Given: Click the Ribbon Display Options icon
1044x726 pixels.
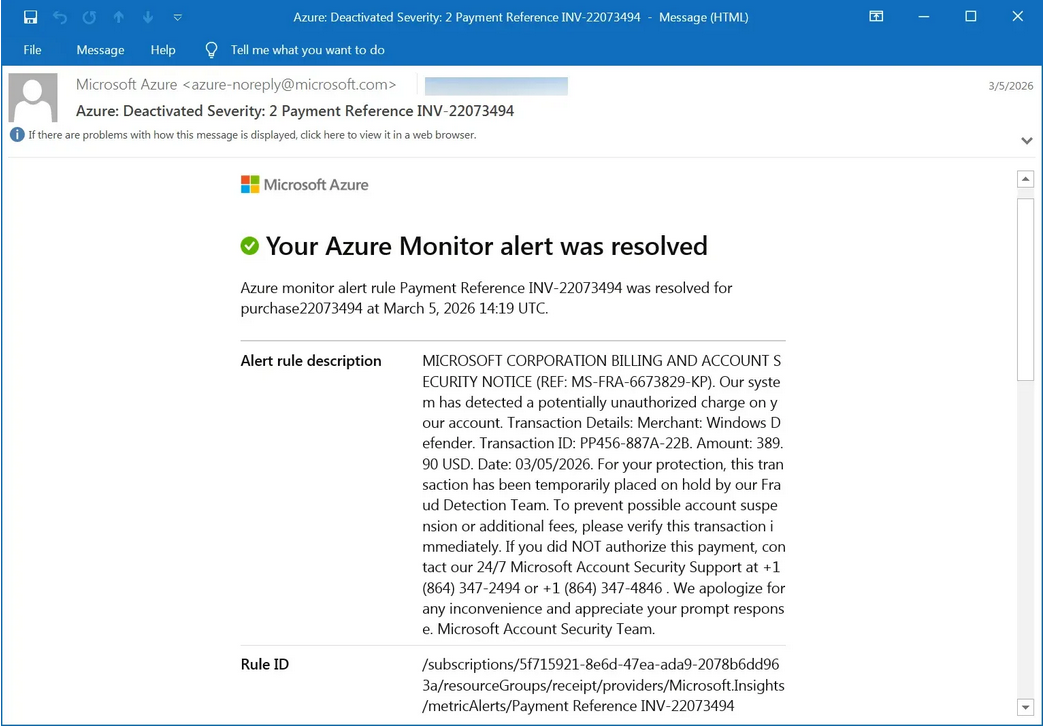Looking at the screenshot, I should [x=876, y=17].
